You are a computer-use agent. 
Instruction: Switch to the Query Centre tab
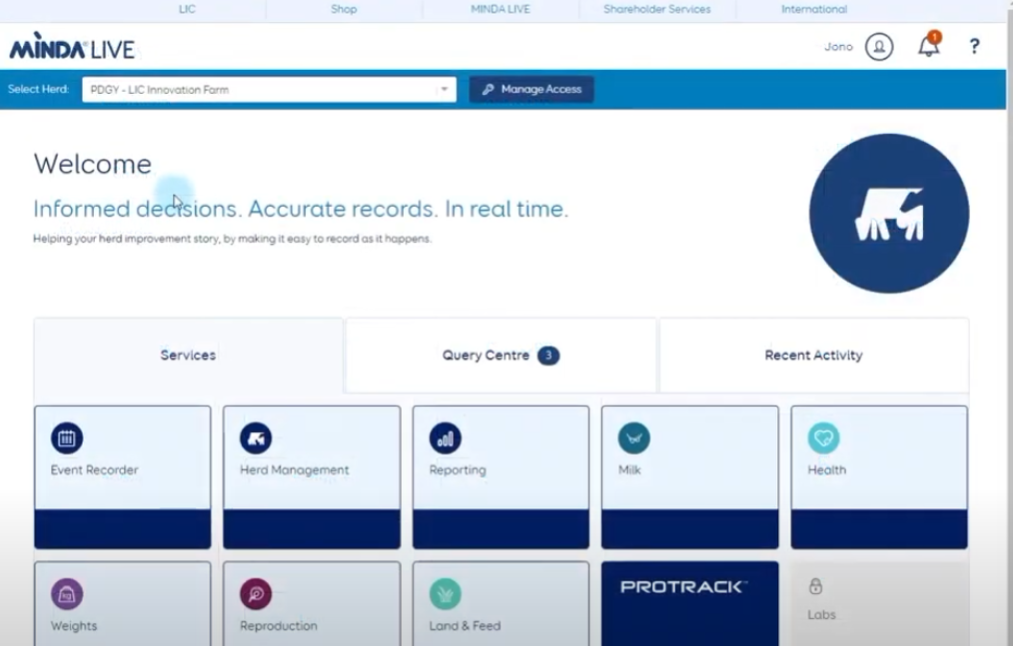tap(501, 355)
